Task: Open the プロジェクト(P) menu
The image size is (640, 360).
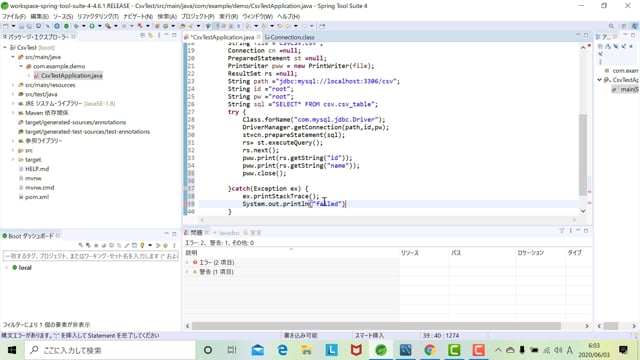Action: point(198,16)
